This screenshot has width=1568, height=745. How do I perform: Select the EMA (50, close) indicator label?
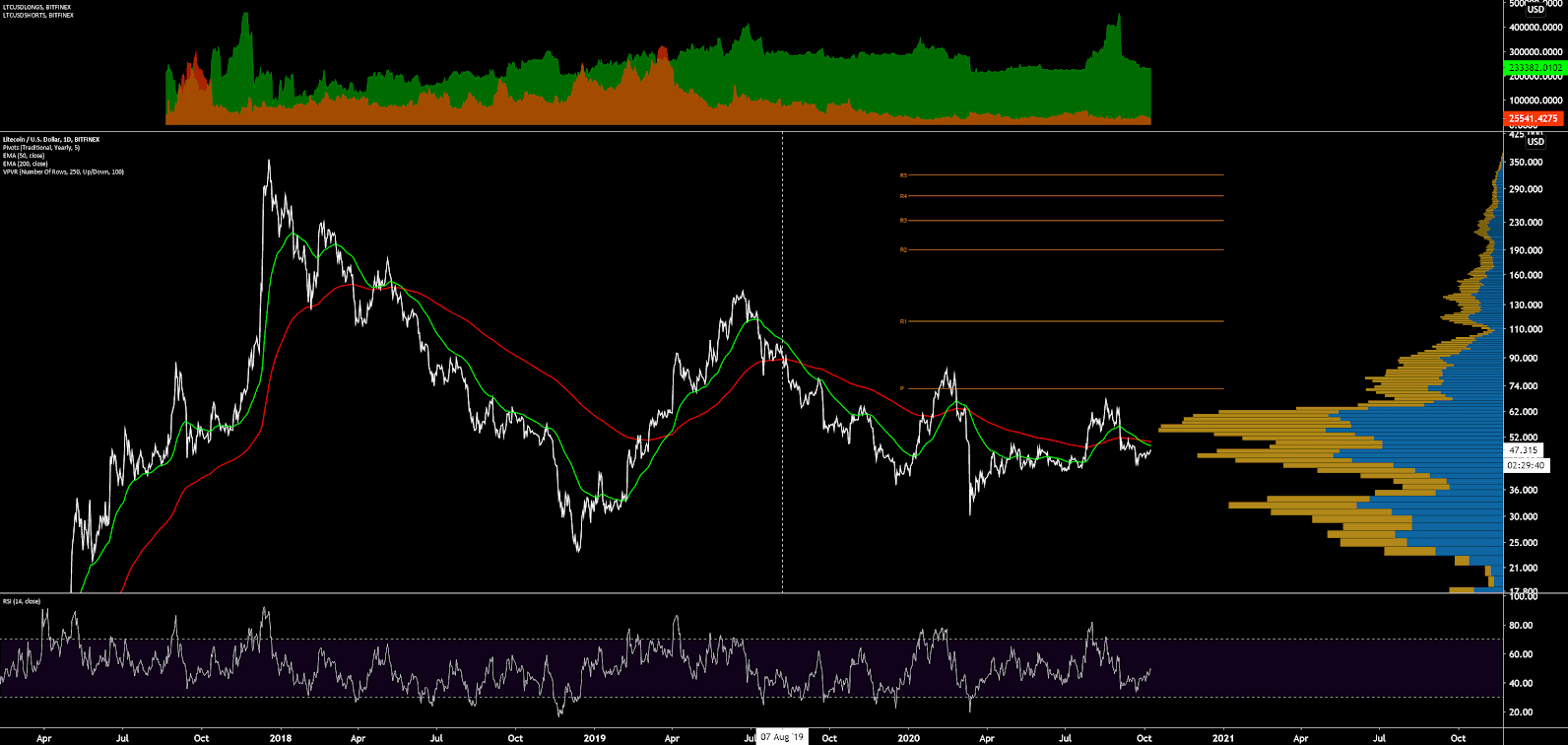pos(24,156)
